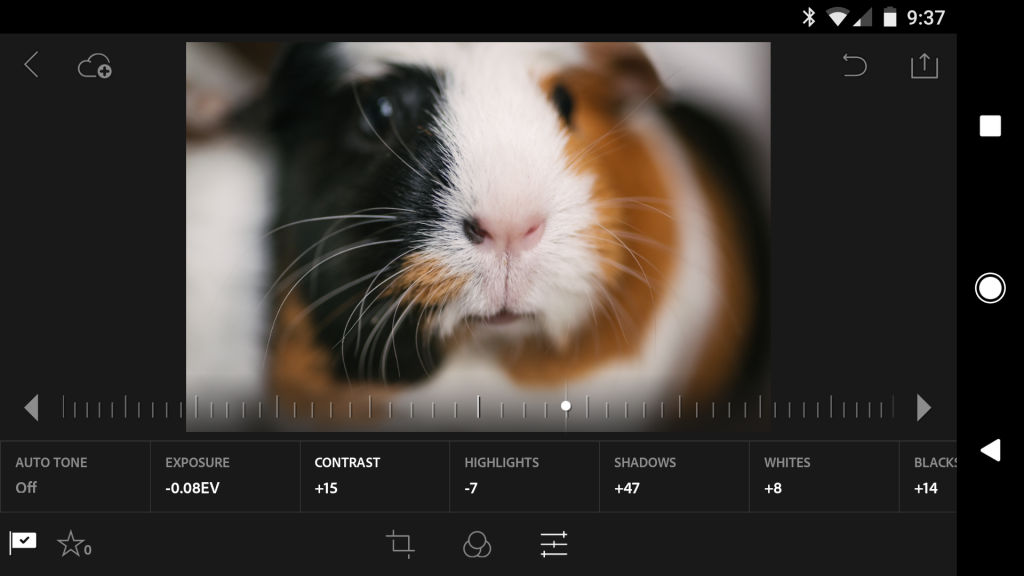Viewport: 1024px width, 576px height.
Task: Tap the guinea pig photo preview
Action: [478, 236]
